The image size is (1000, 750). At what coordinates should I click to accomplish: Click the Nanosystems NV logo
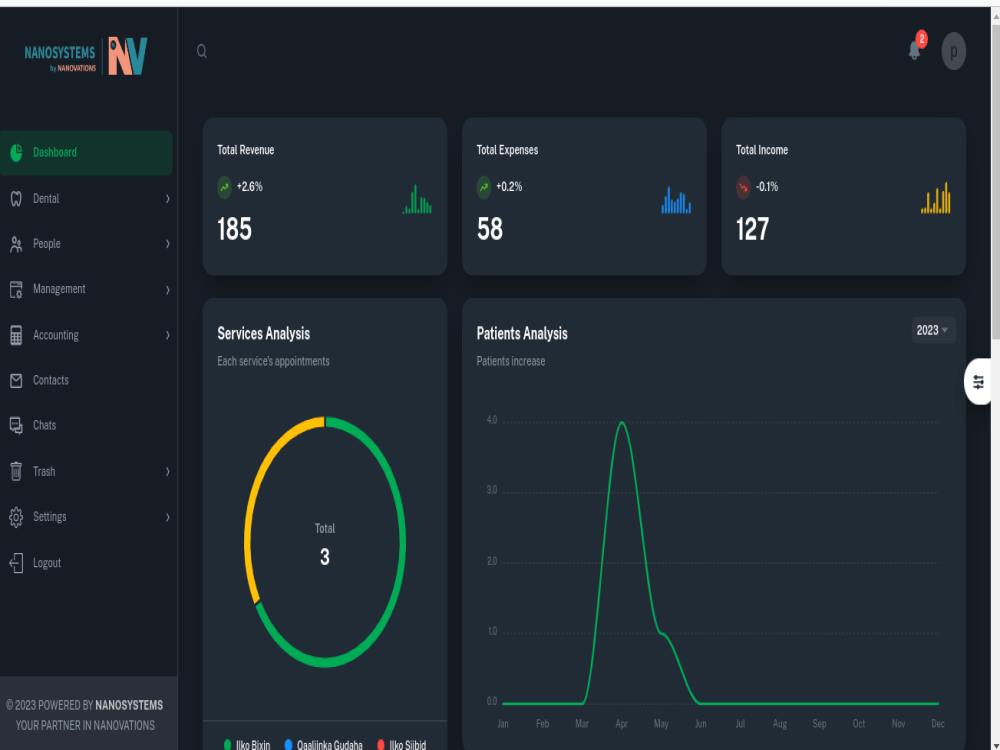tap(86, 56)
